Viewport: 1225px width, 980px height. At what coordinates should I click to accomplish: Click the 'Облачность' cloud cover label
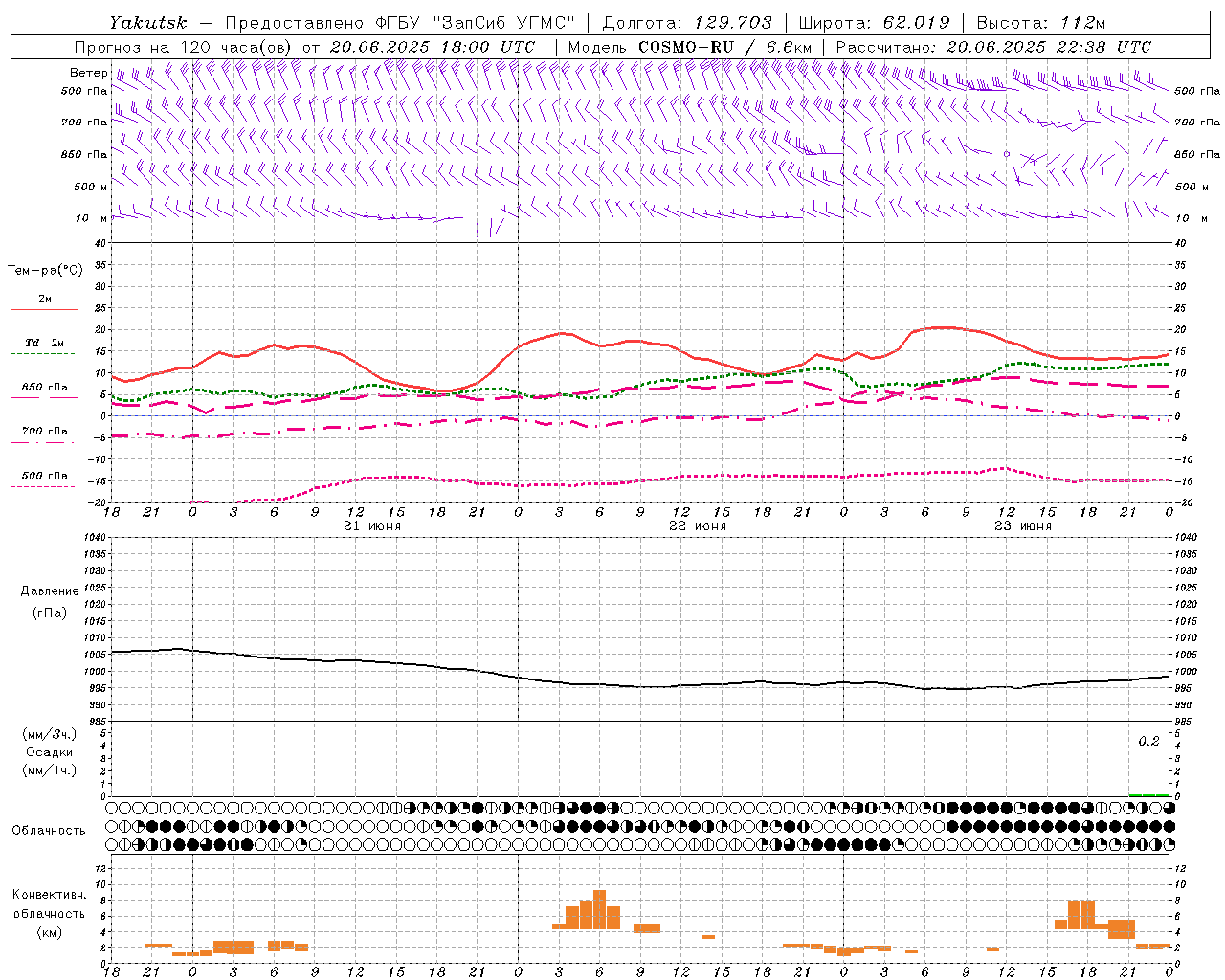[49, 830]
